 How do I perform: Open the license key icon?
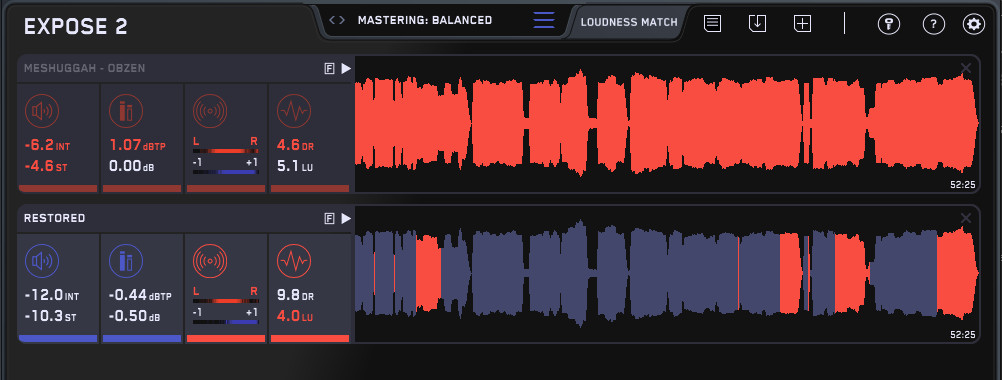[x=889, y=24]
